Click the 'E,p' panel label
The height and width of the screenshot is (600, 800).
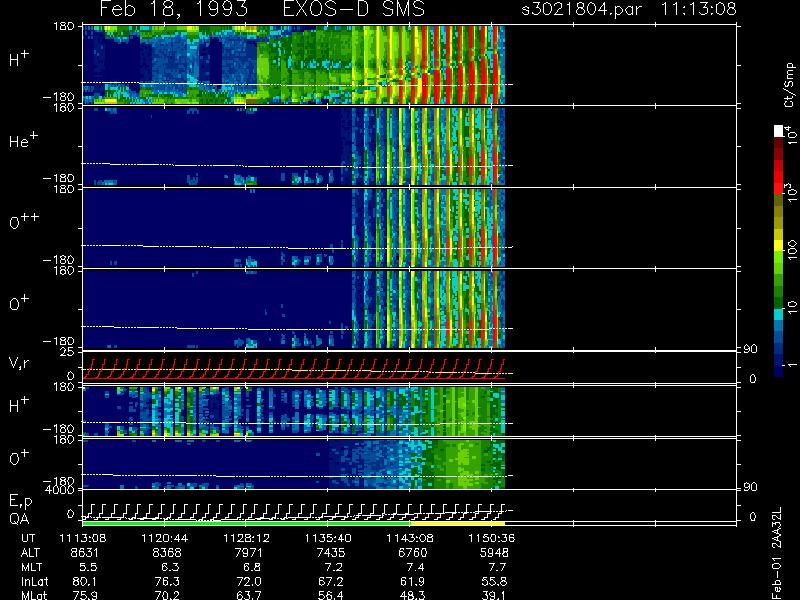coord(20,502)
